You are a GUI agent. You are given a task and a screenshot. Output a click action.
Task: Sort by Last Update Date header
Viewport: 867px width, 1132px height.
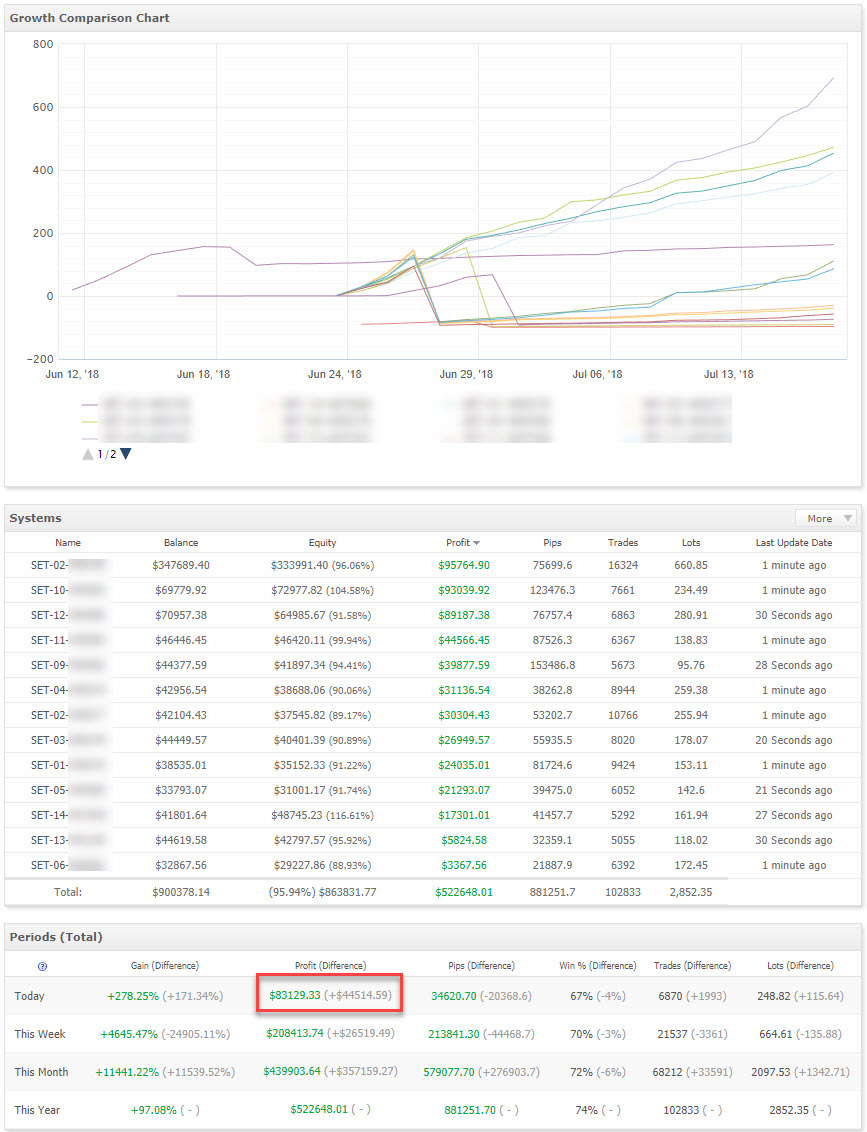pyautogui.click(x=793, y=542)
